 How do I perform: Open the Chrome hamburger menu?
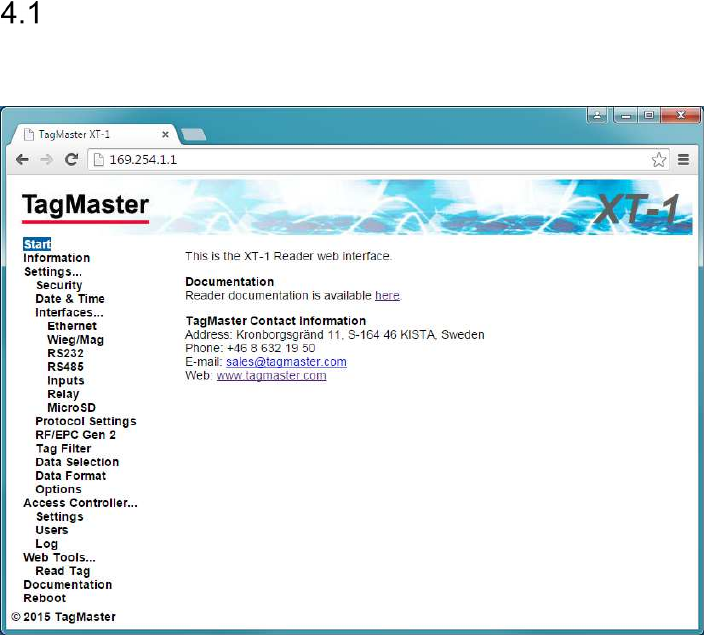pos(683,159)
